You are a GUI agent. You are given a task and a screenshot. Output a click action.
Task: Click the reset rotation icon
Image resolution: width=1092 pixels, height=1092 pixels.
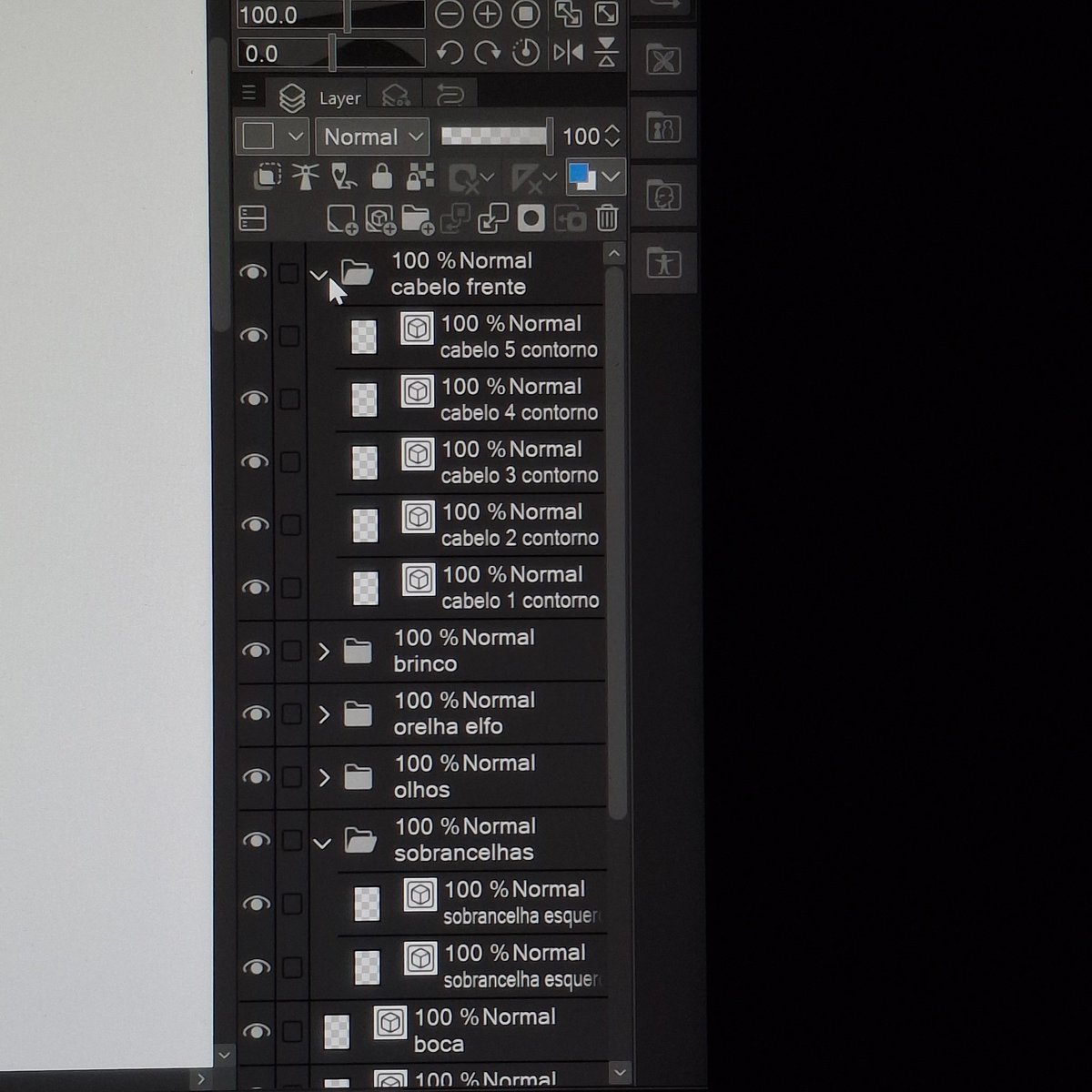pyautogui.click(x=526, y=53)
